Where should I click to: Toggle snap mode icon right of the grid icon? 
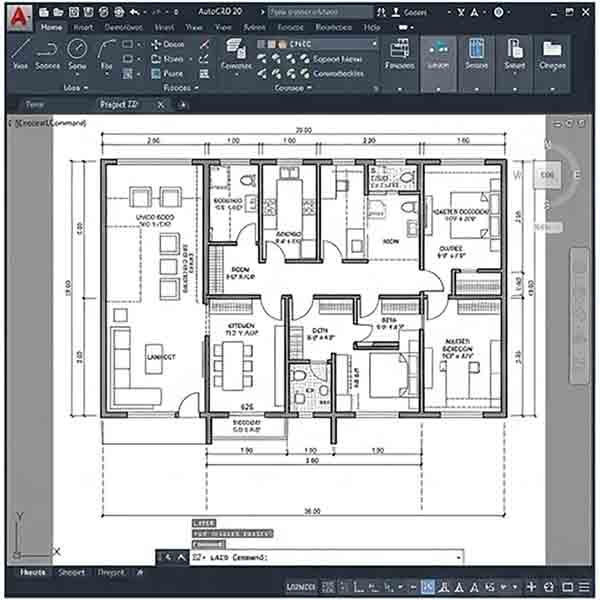(343, 587)
